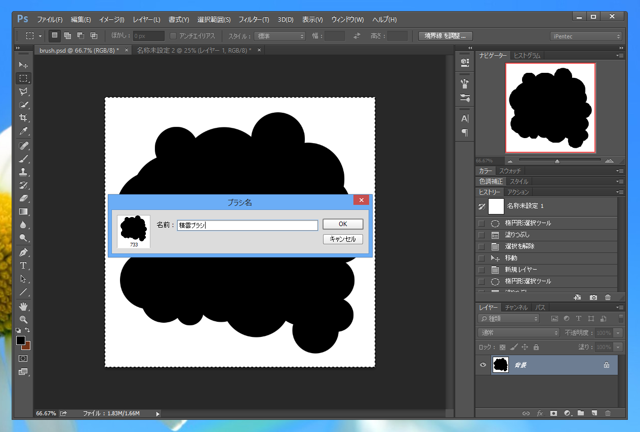Image resolution: width=640 pixels, height=432 pixels.
Task: Set history brush source for 選択を解除 state
Action: coord(482,246)
